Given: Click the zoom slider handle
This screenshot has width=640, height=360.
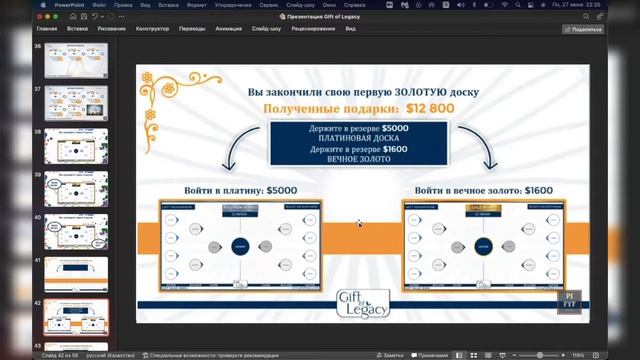Looking at the screenshot, I should 540,356.
